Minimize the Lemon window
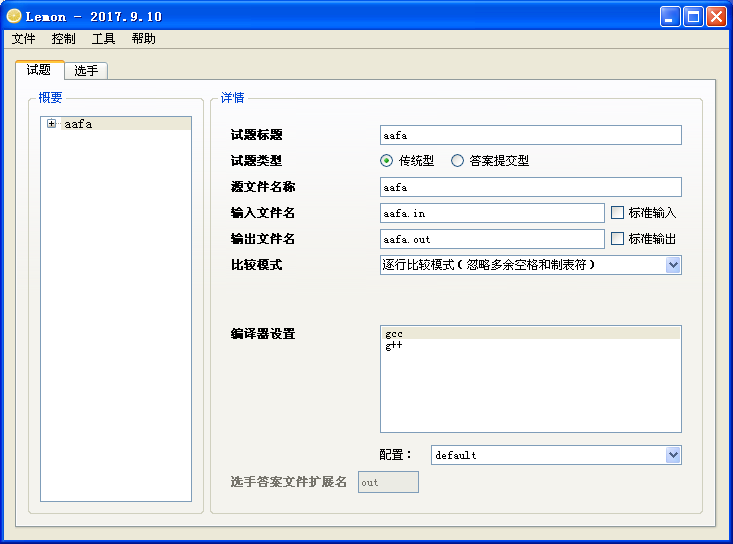 670,17
